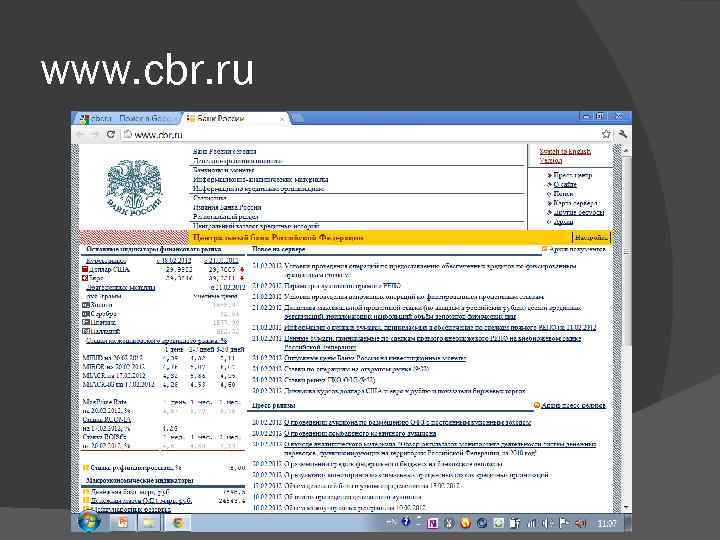Click the browser back arrow
Screen dimensions: 720x540
(x=81, y=135)
